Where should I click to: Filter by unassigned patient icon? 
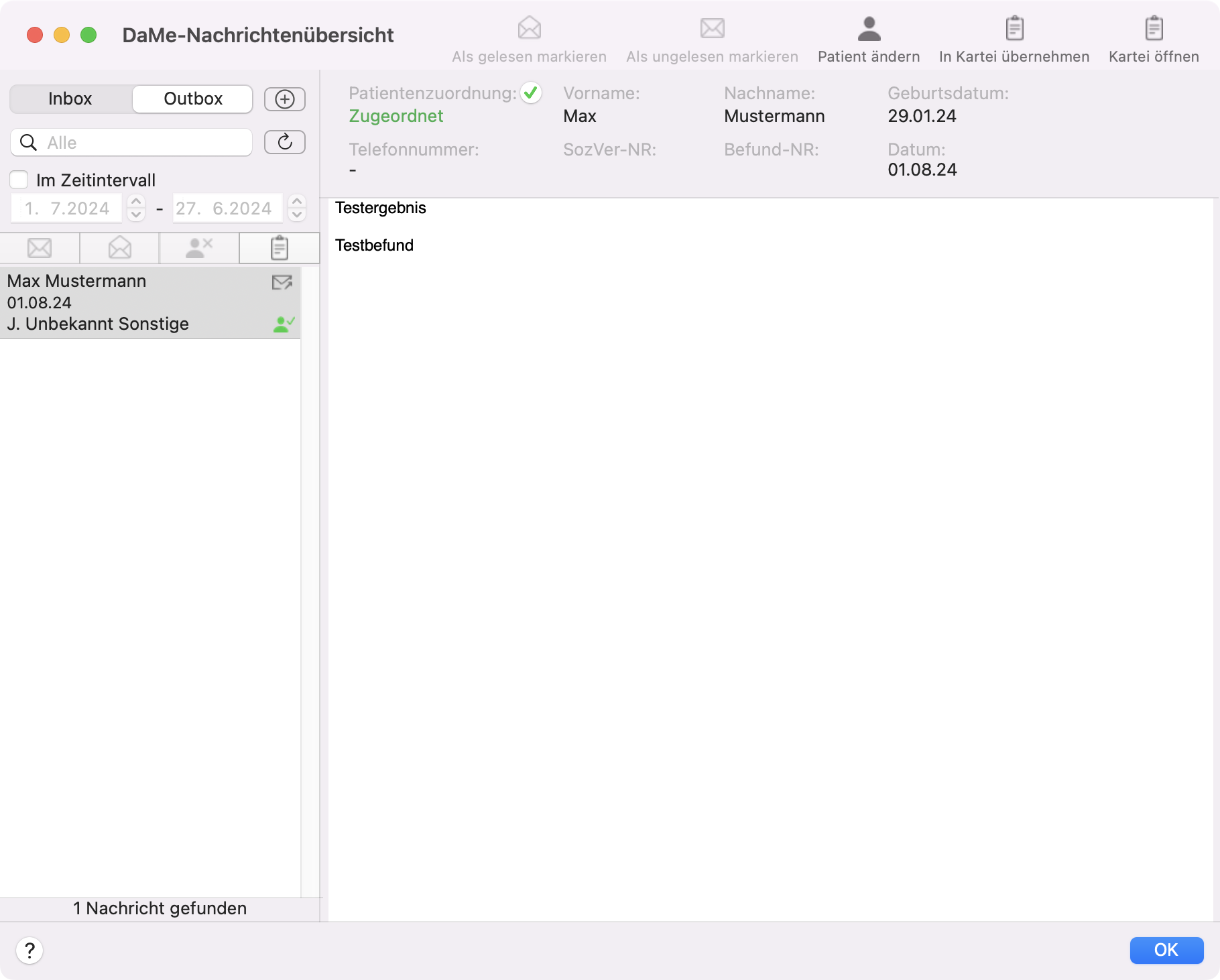199,248
